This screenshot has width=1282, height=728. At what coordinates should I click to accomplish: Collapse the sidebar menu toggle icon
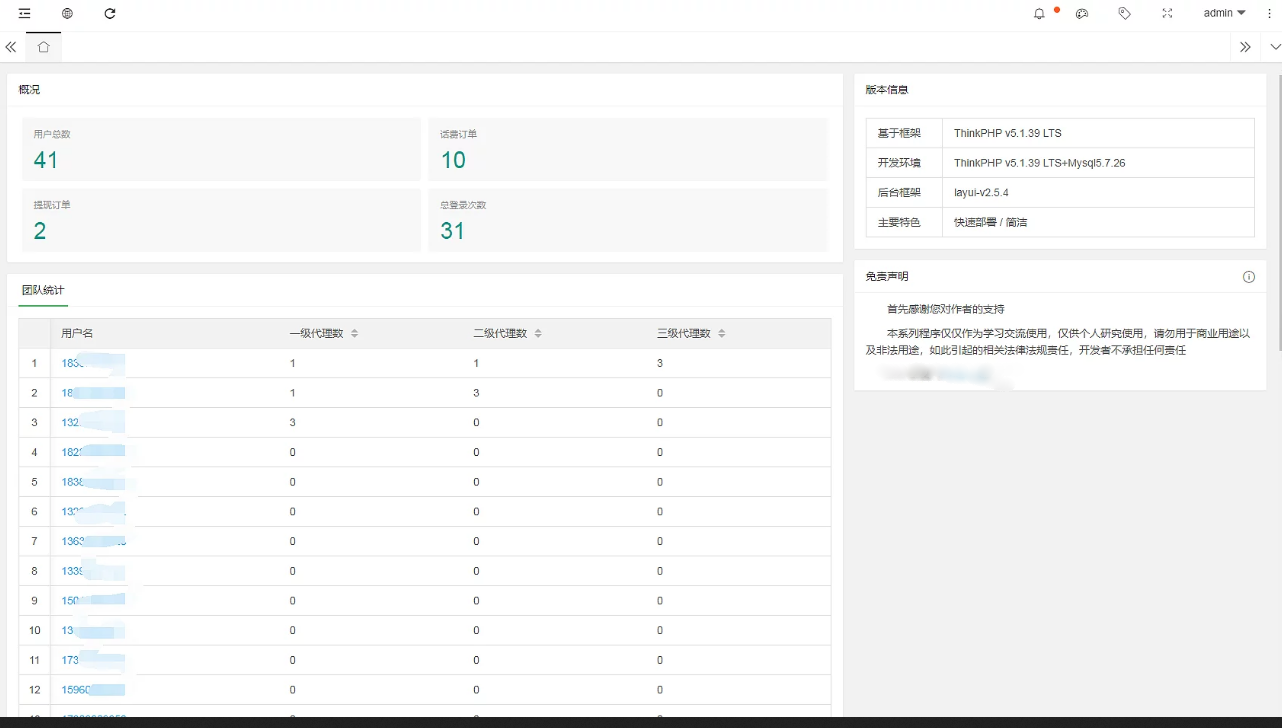24,14
